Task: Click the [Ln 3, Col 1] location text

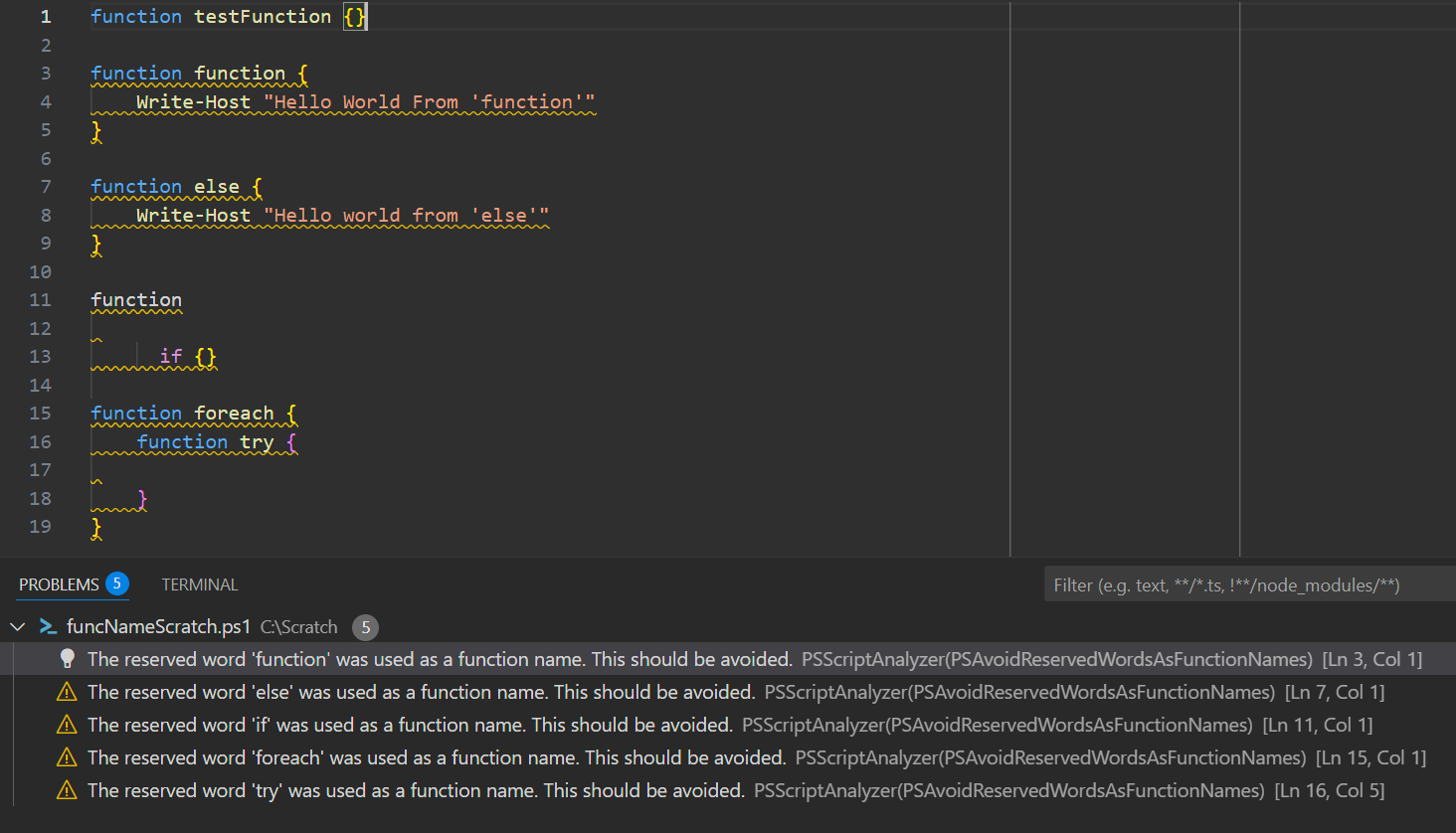Action: pyautogui.click(x=1372, y=659)
